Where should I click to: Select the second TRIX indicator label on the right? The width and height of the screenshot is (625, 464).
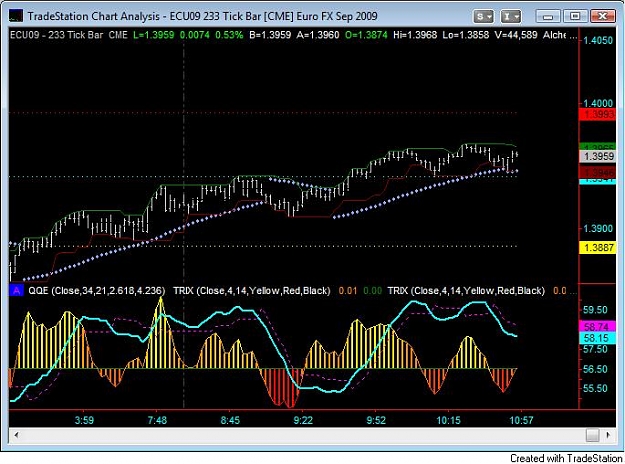pos(466,291)
